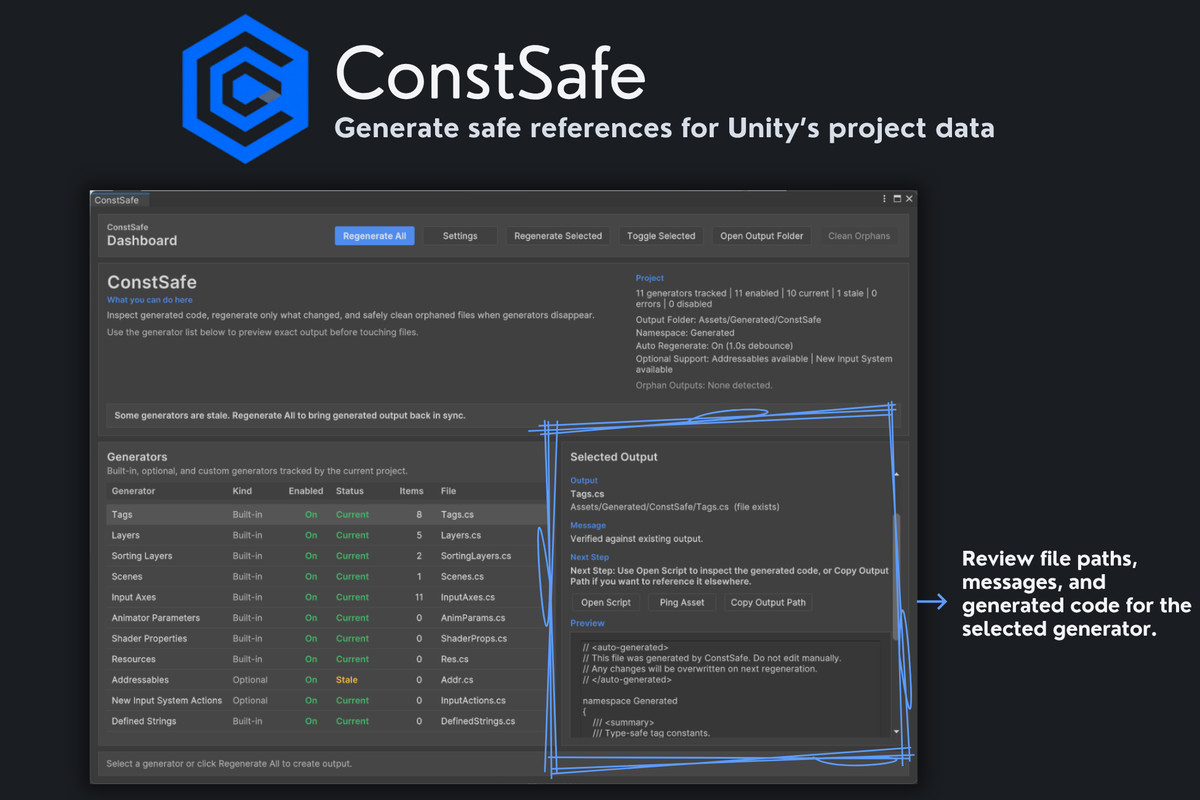This screenshot has height=800, width=1200.
Task: Click the Ping Asset button
Action: [682, 602]
